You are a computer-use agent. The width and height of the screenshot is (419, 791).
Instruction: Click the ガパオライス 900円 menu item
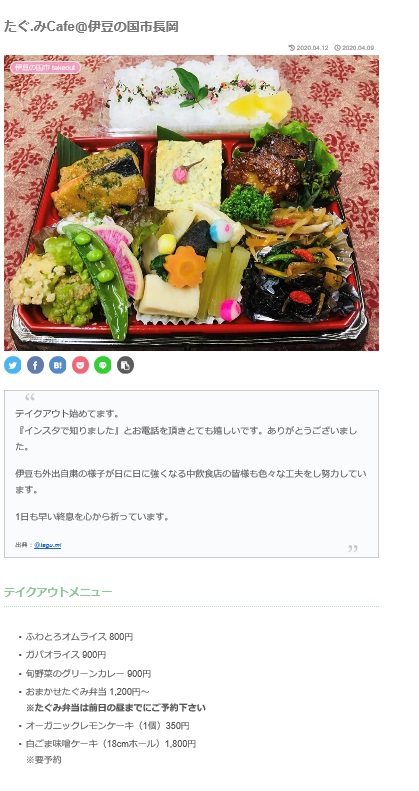tap(66, 655)
